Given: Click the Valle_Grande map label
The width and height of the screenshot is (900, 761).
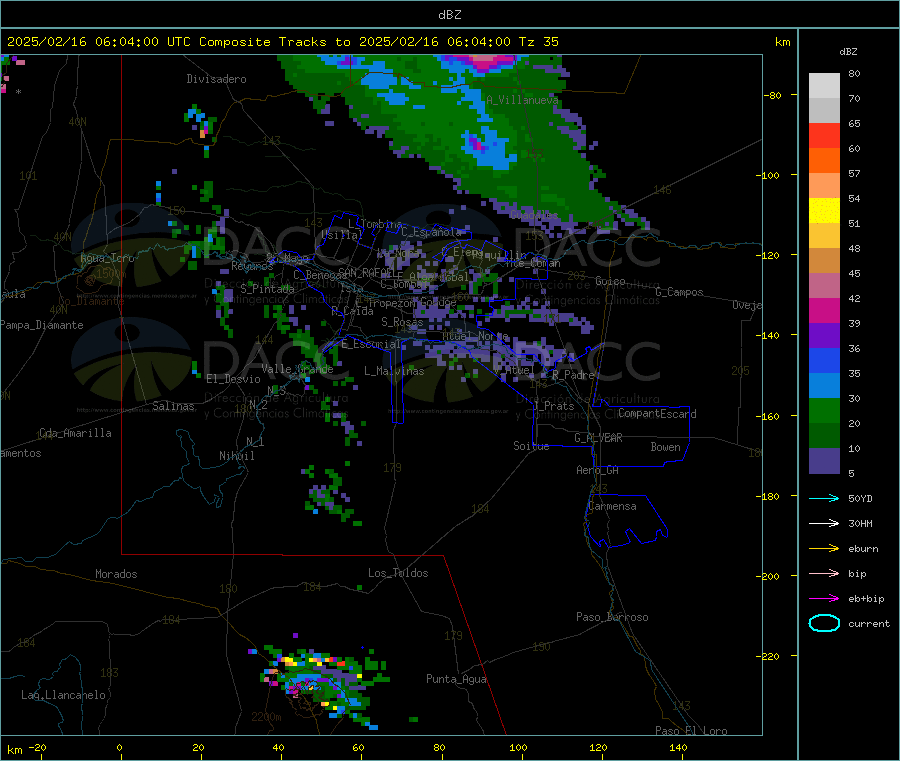Looking at the screenshot, I should pyautogui.click(x=297, y=369).
